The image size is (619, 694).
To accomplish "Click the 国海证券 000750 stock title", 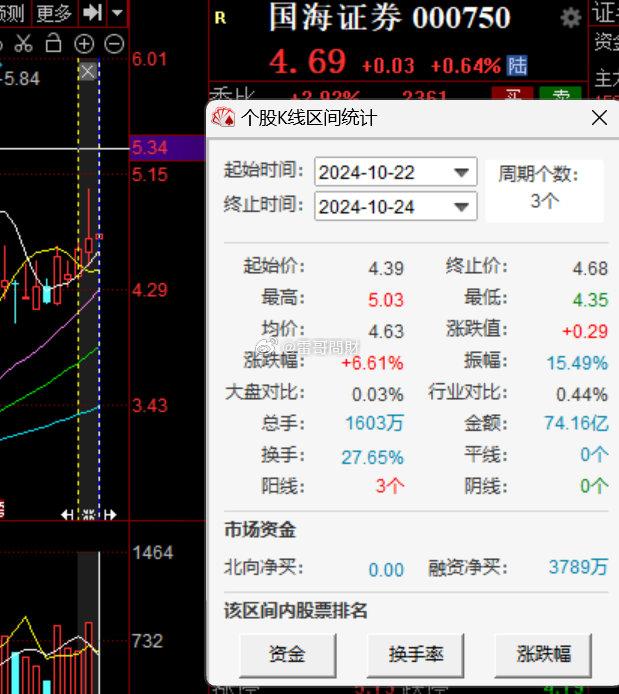I will 389,18.
